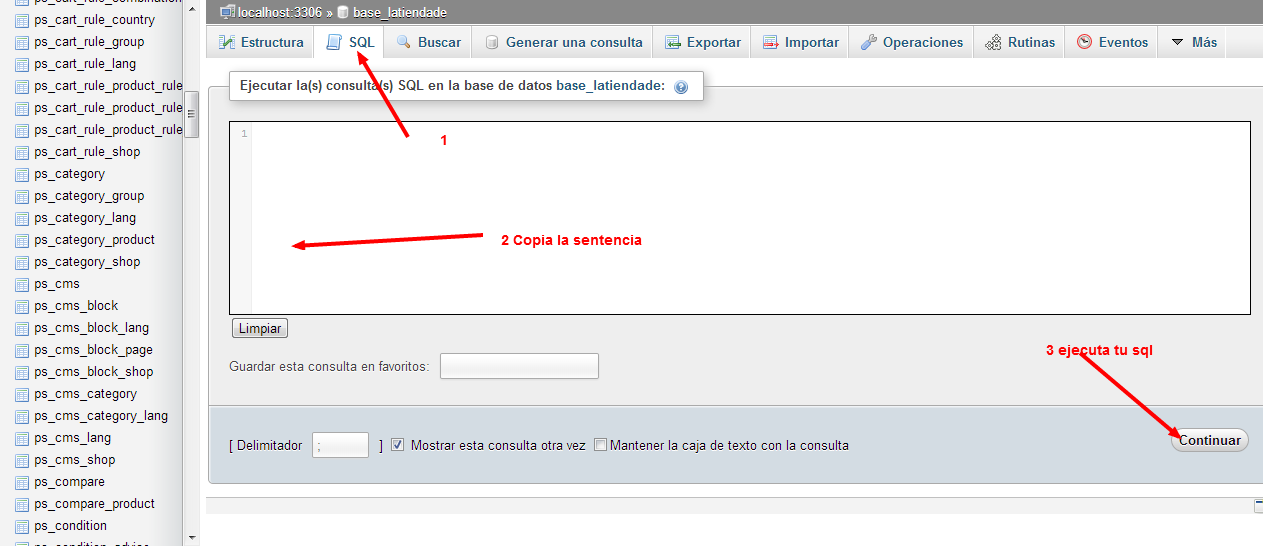Click the Exportar tab icon

click(673, 43)
